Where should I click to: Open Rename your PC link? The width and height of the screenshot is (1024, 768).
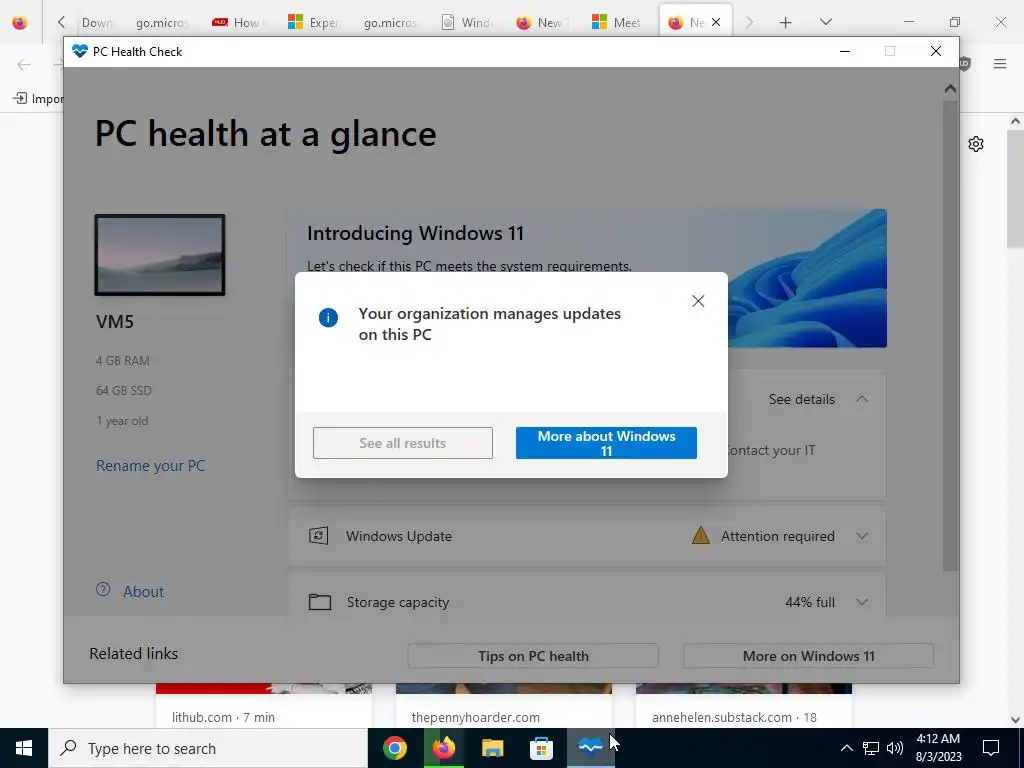(150, 466)
